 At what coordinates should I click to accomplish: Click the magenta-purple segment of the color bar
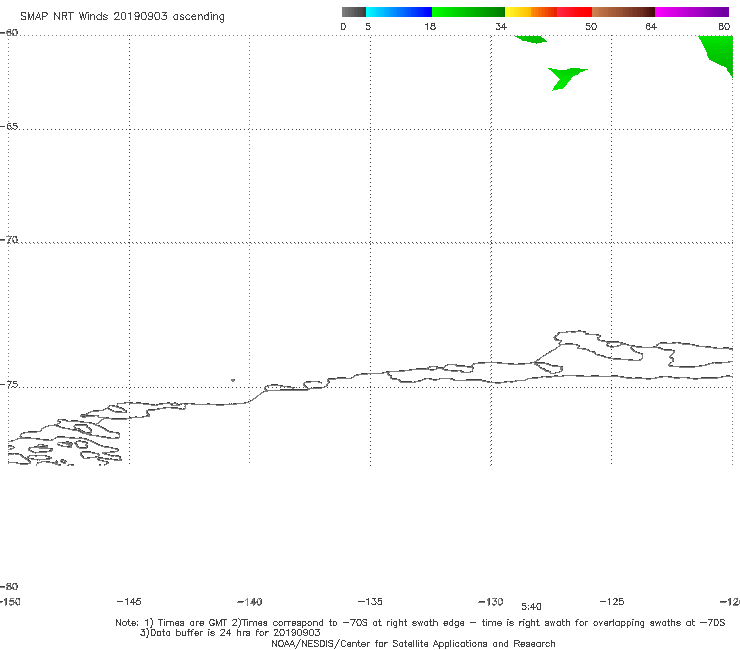pyautogui.click(x=692, y=12)
